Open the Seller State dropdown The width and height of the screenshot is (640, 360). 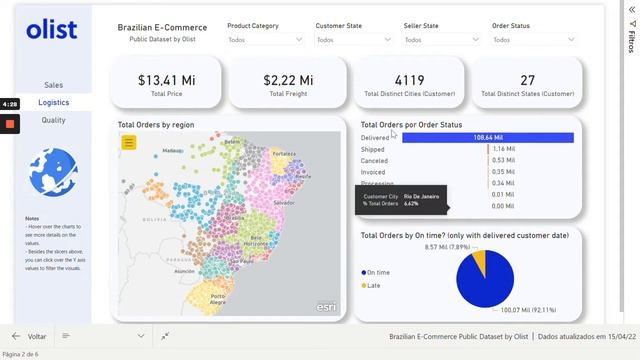pyautogui.click(x=442, y=40)
